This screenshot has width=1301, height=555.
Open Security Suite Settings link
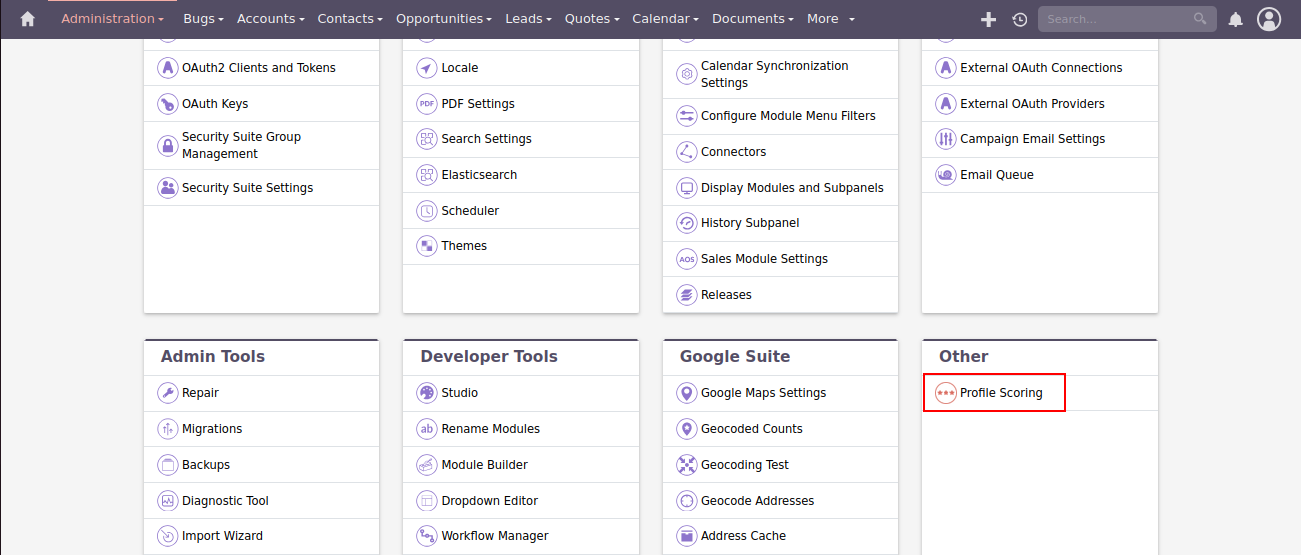click(x=247, y=188)
